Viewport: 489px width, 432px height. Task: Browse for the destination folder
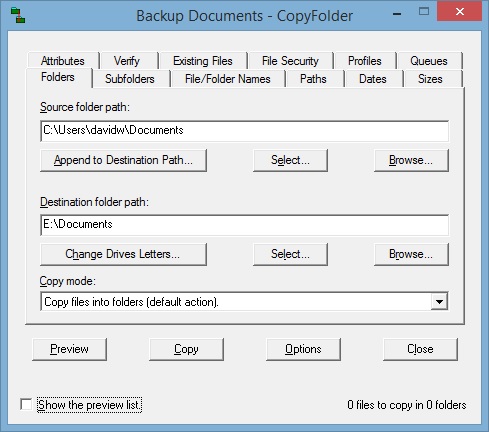click(x=411, y=254)
